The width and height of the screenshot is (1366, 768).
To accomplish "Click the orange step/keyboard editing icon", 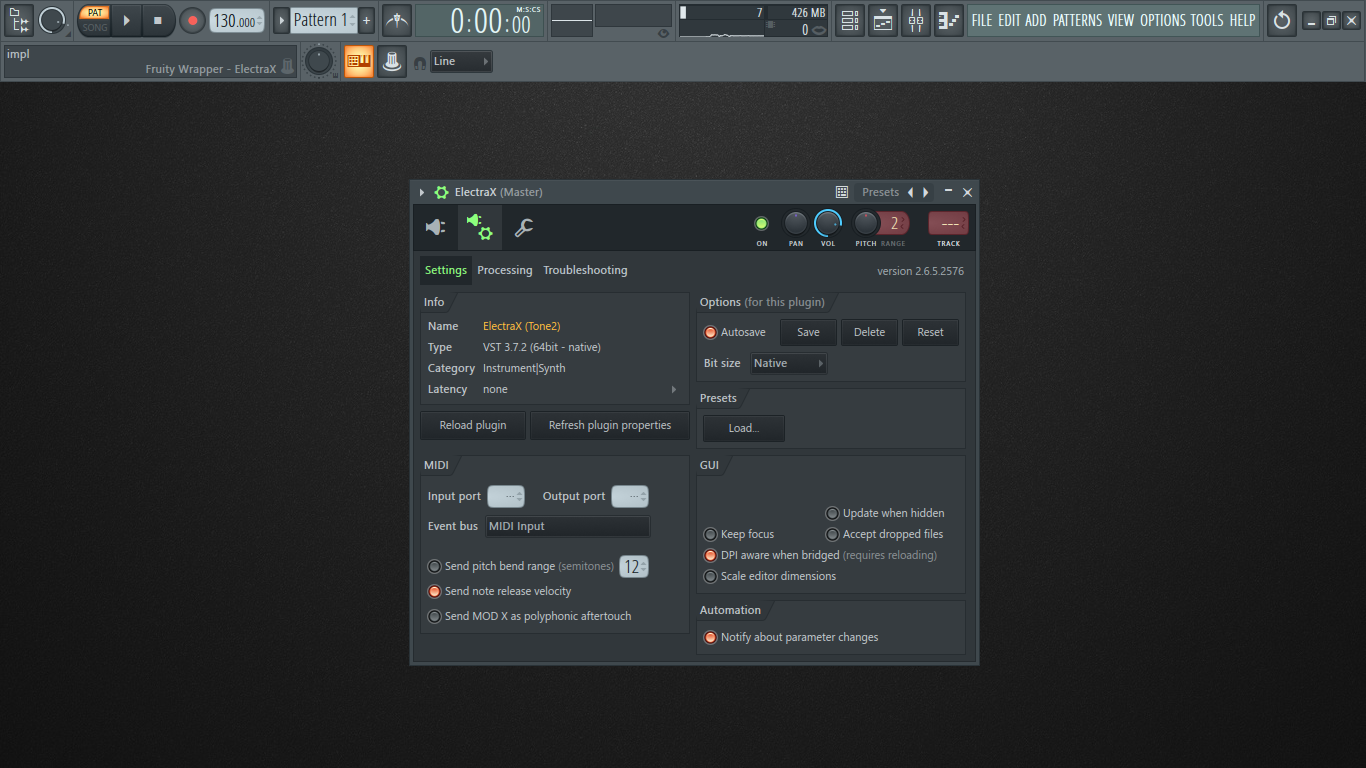I will (x=358, y=62).
